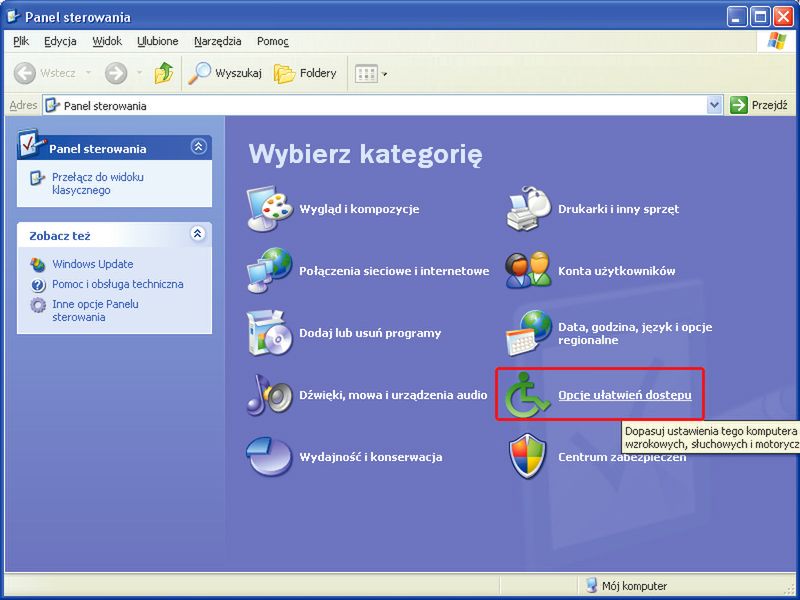The width and height of the screenshot is (800, 600).
Task: Click the Windows Update icon in sidebar
Action: pos(38,265)
